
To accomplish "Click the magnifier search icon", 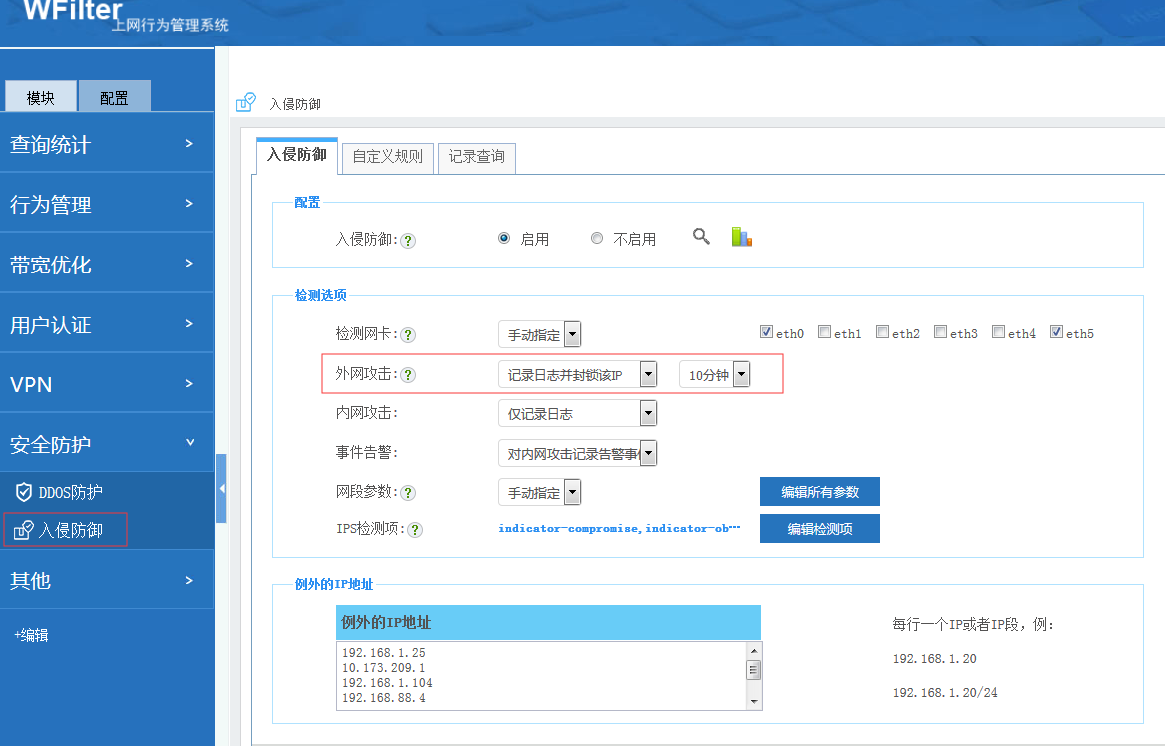I will coord(701,237).
